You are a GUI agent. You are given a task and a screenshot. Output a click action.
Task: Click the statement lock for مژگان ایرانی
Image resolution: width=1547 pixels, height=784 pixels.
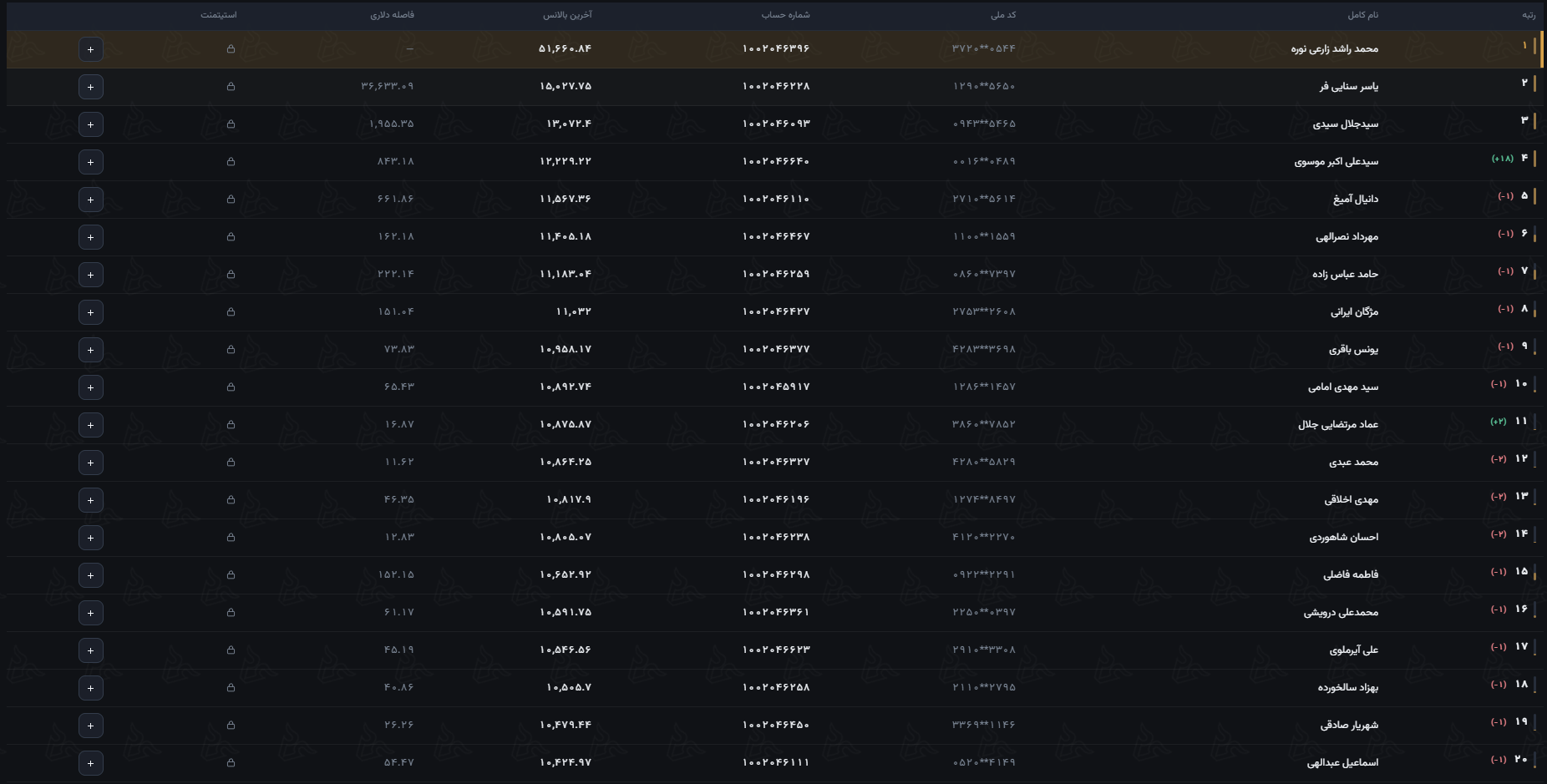pyautogui.click(x=231, y=312)
